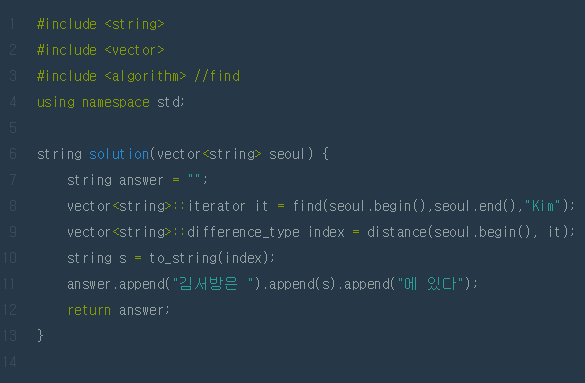Click the solution function name
585x383 pixels.
click(119, 154)
